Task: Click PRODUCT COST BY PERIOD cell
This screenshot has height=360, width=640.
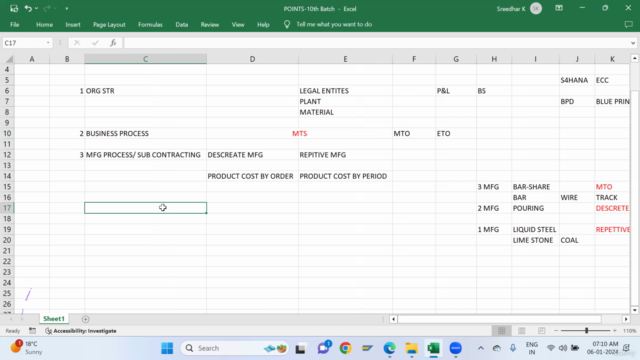Action: pyautogui.click(x=345, y=176)
